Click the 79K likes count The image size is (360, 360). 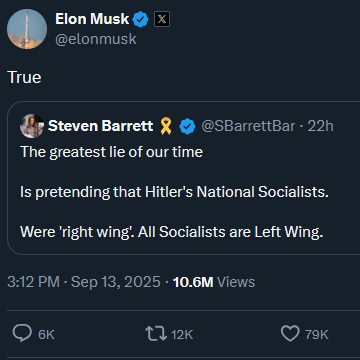[x=317, y=335]
